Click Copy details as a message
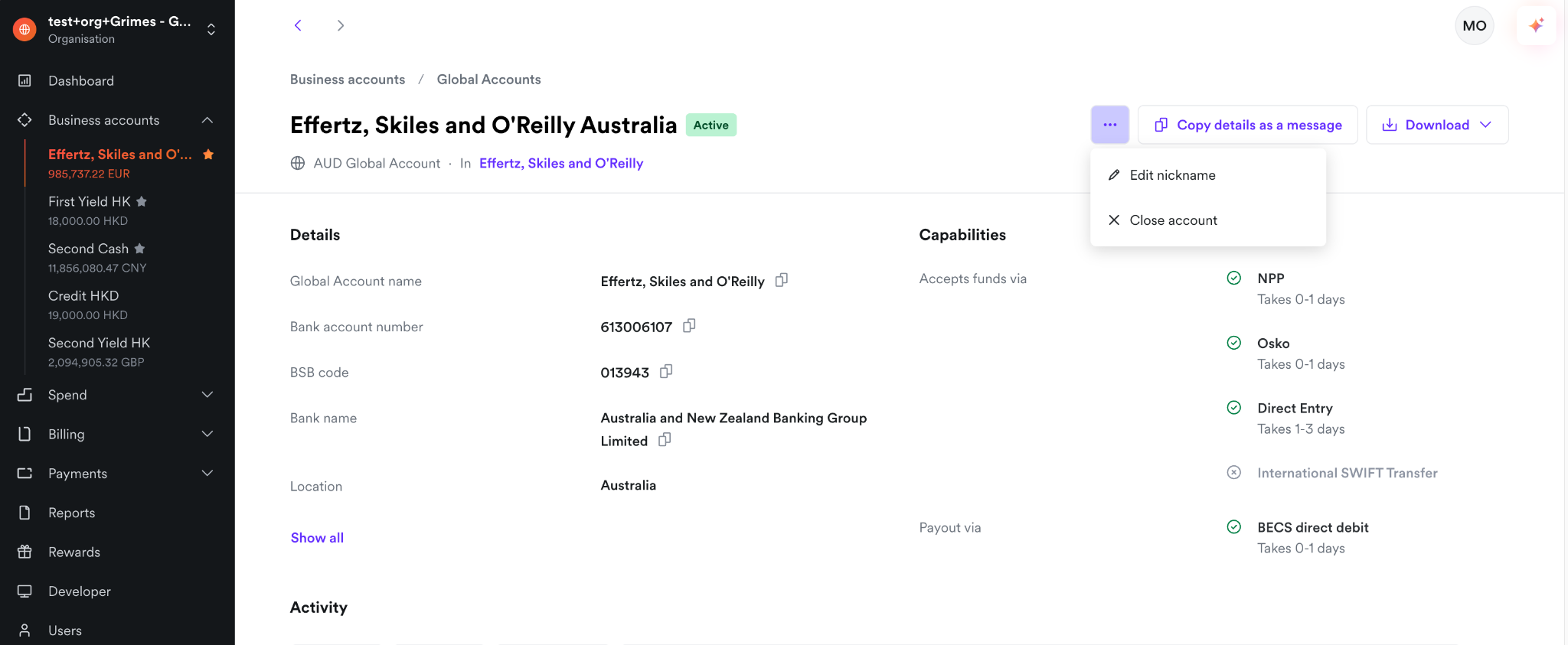The image size is (1568, 645). 1247,125
